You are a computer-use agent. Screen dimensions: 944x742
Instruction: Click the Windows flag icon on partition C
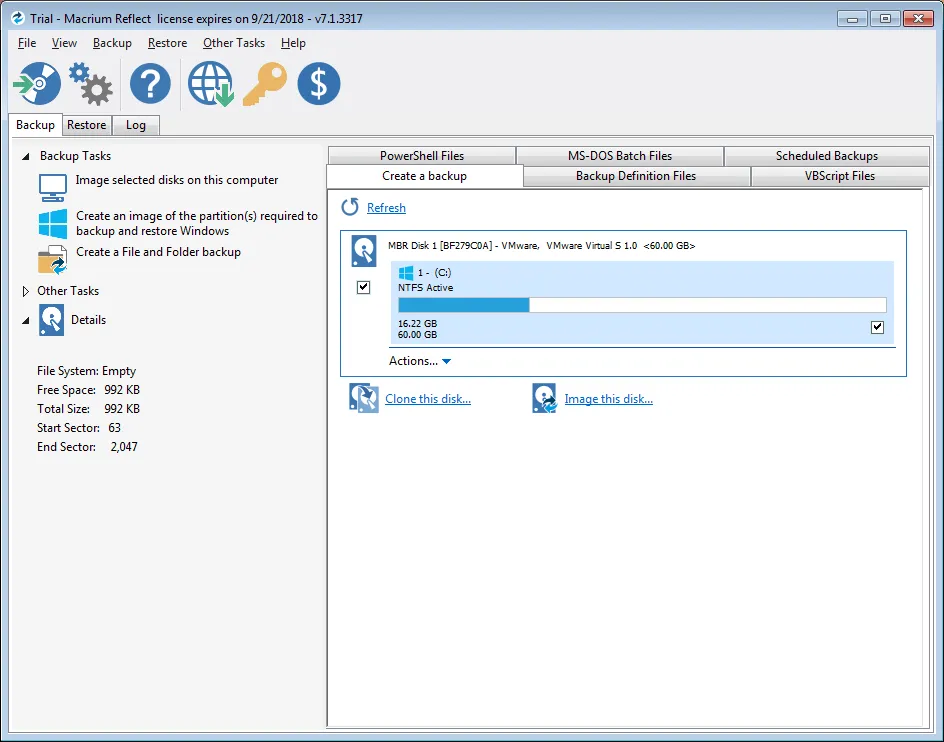[x=406, y=273]
